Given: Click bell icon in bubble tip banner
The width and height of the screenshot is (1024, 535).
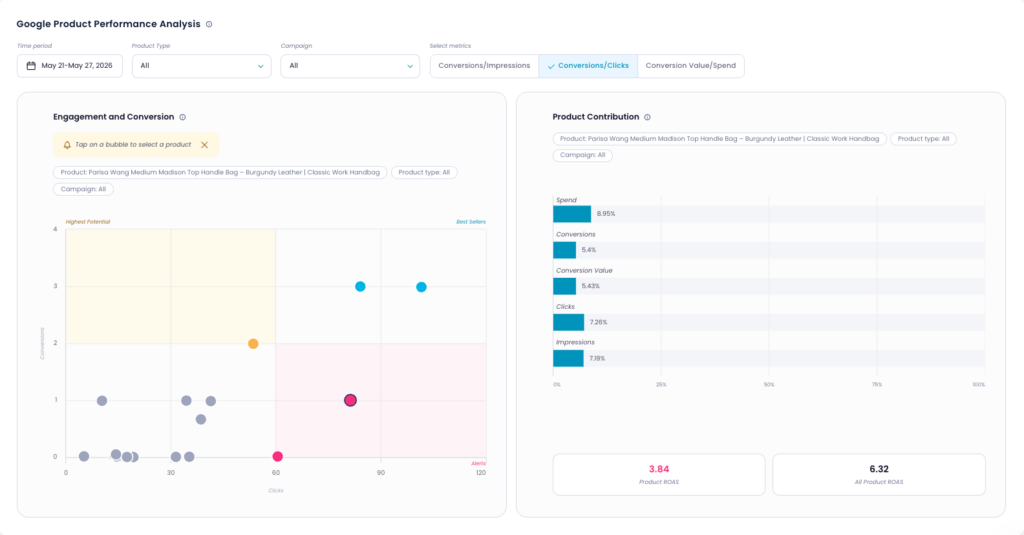Looking at the screenshot, I should pos(67,145).
